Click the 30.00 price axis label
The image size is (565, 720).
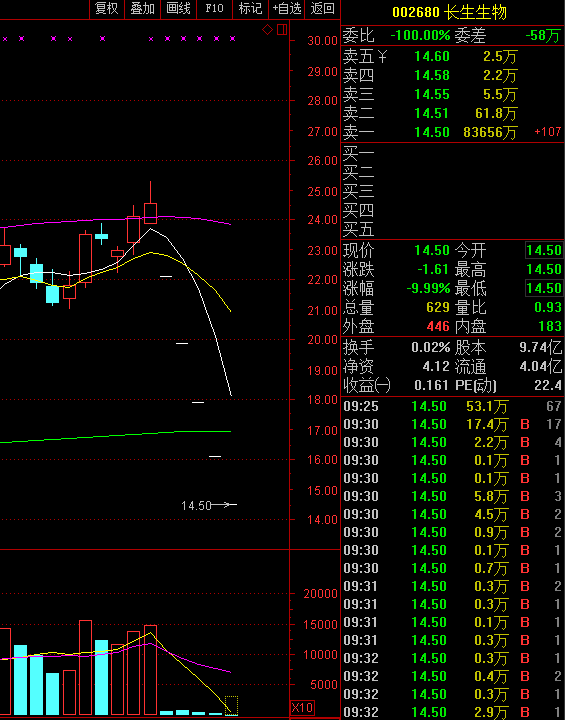point(322,41)
